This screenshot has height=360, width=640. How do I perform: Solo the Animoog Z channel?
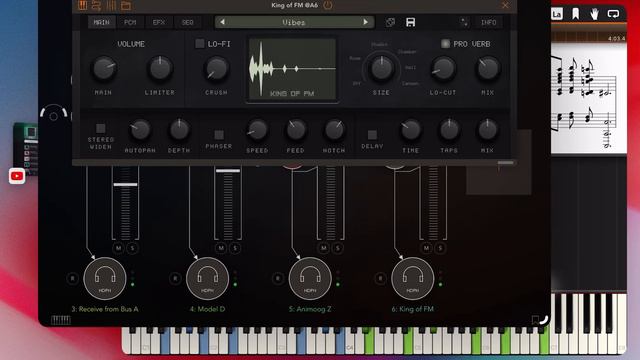click(x=338, y=248)
